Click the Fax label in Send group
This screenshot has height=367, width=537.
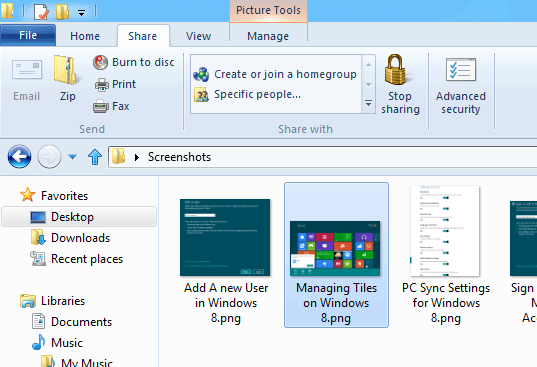(121, 106)
